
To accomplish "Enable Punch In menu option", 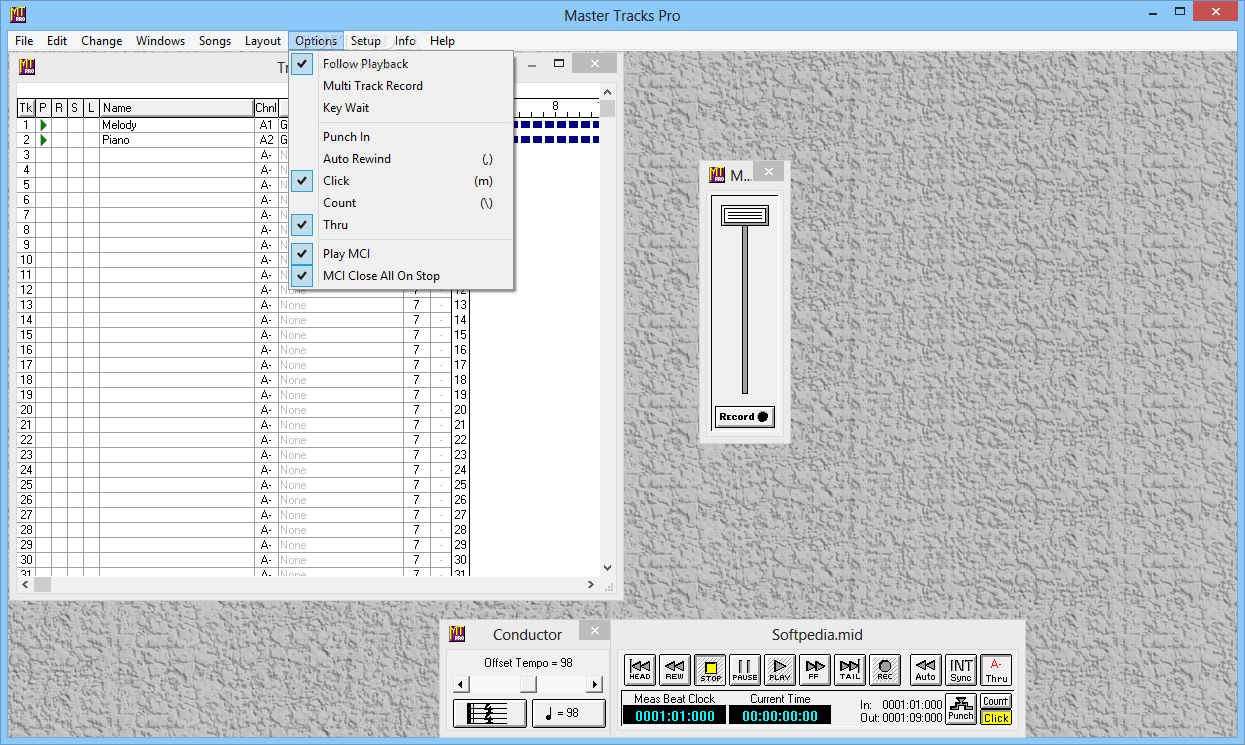I will (x=402, y=137).
